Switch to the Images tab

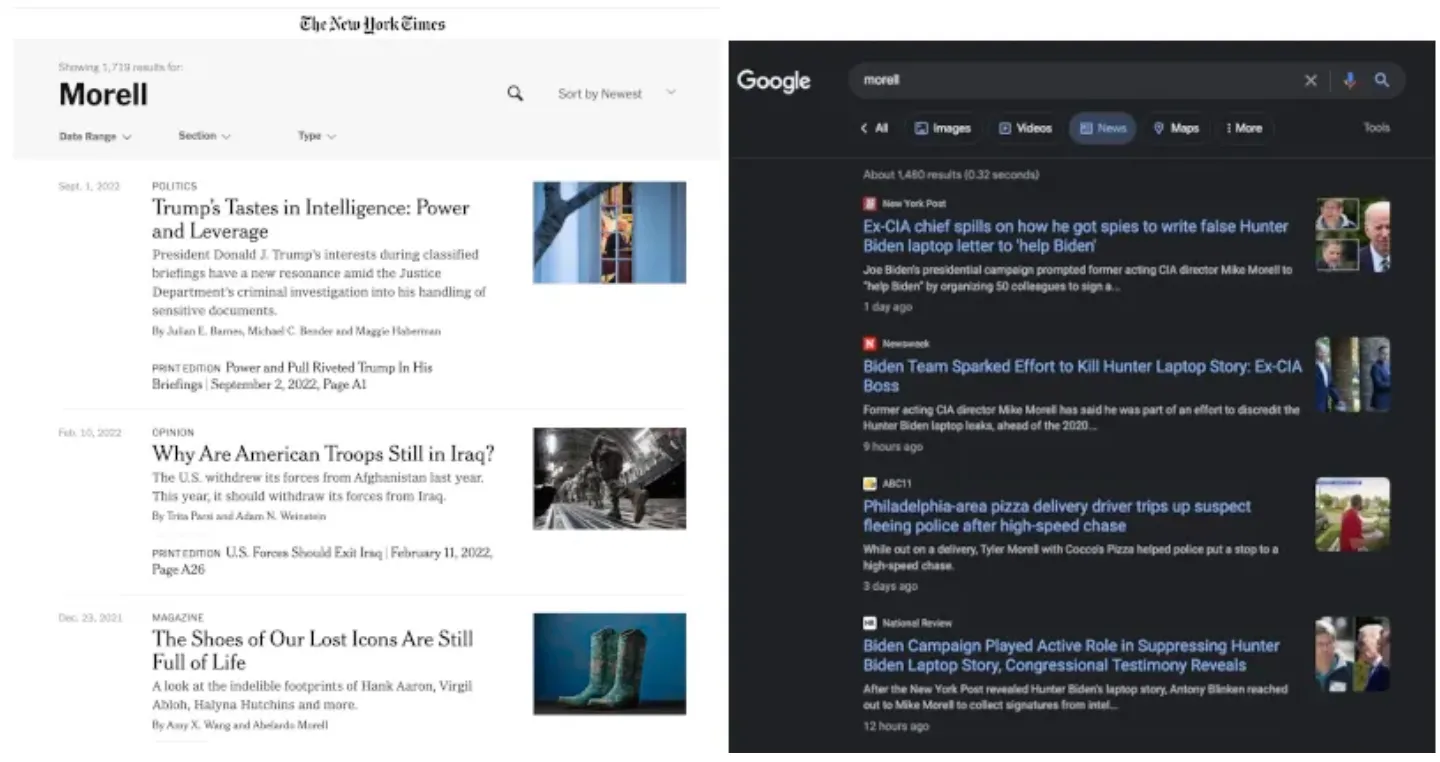[942, 128]
